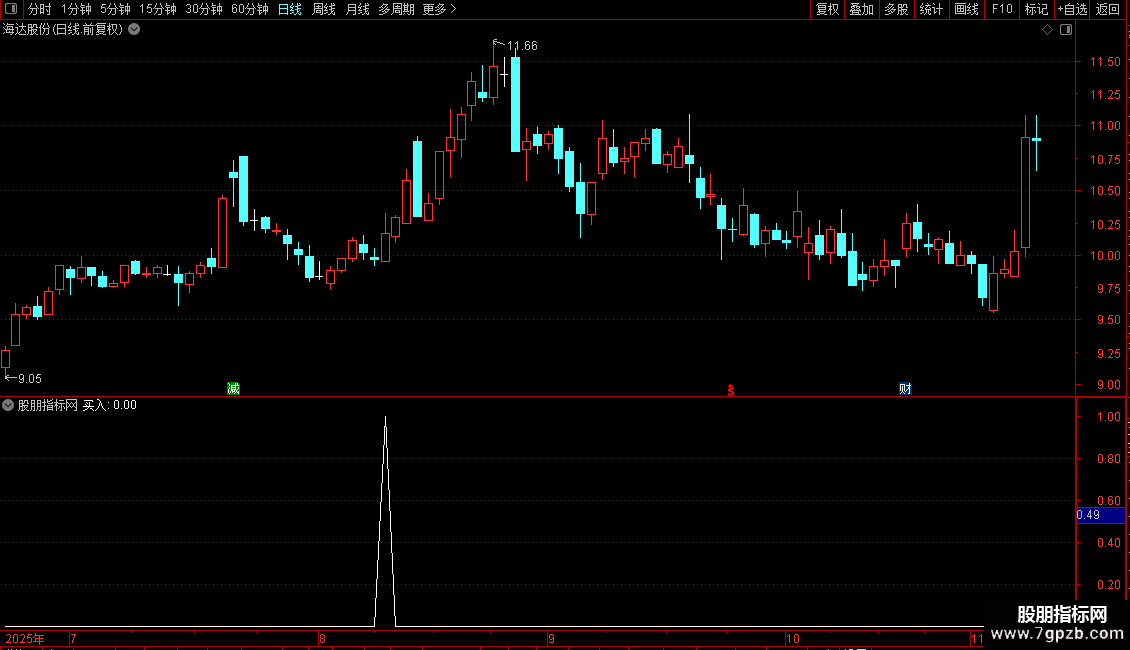Open F10 company information
1130x650 pixels.
click(x=1002, y=9)
